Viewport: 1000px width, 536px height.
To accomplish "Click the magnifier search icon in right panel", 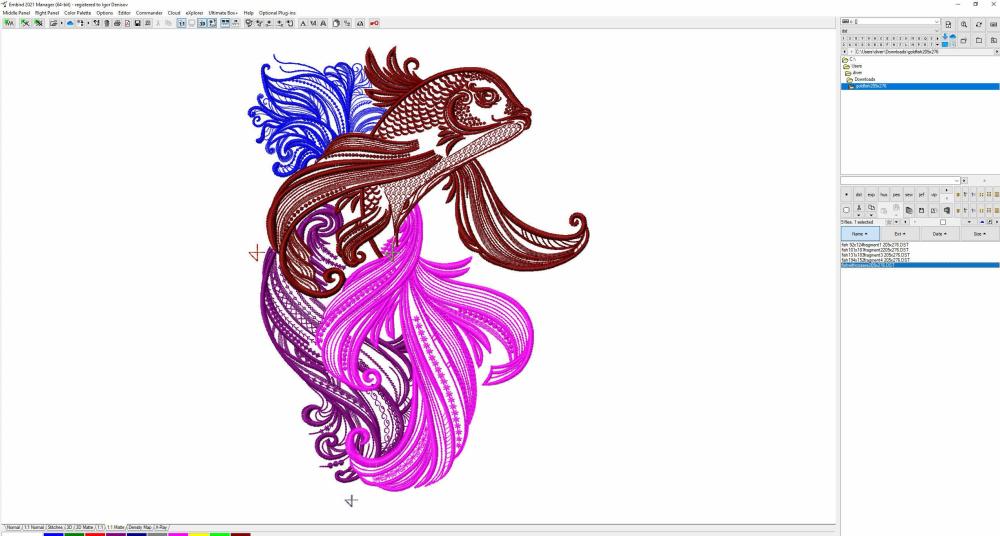I will pyautogui.click(x=964, y=24).
